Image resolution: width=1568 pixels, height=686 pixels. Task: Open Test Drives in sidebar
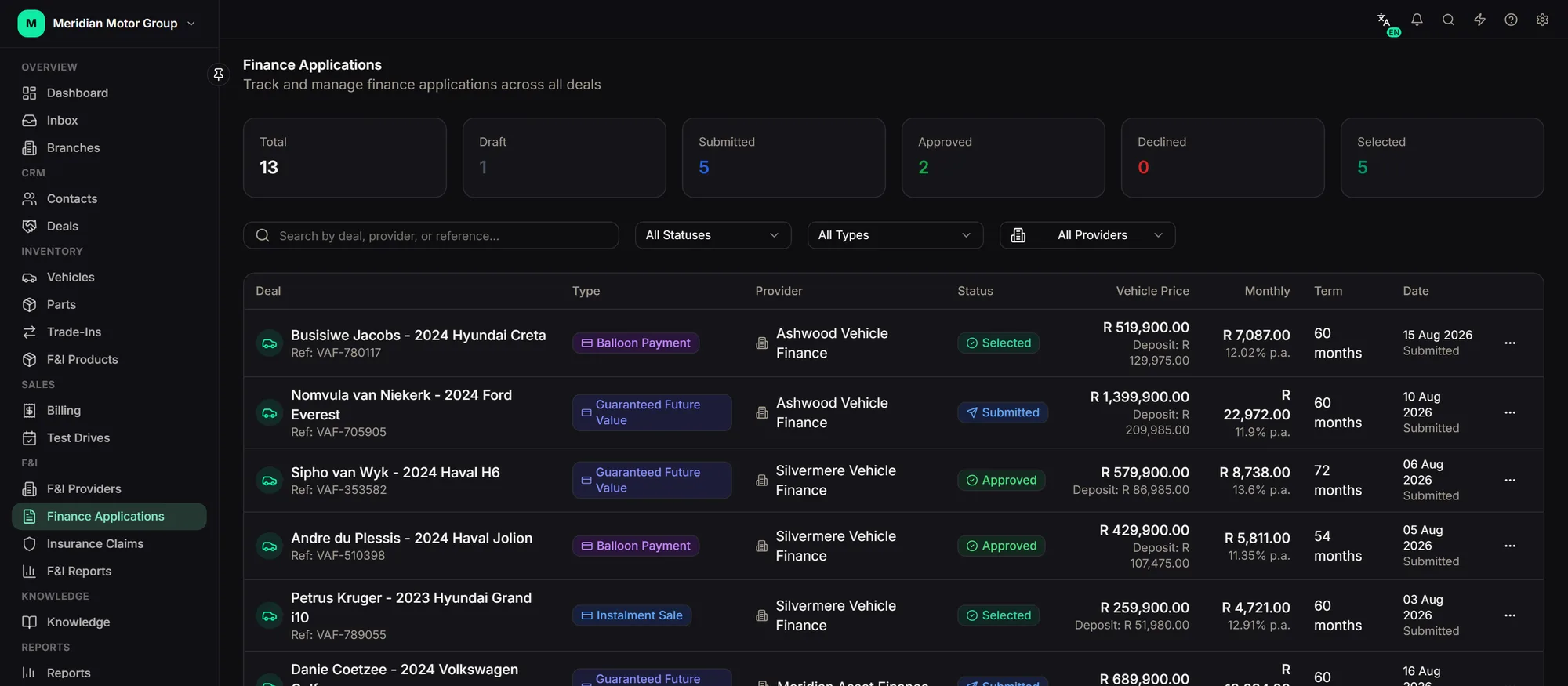(x=109, y=437)
